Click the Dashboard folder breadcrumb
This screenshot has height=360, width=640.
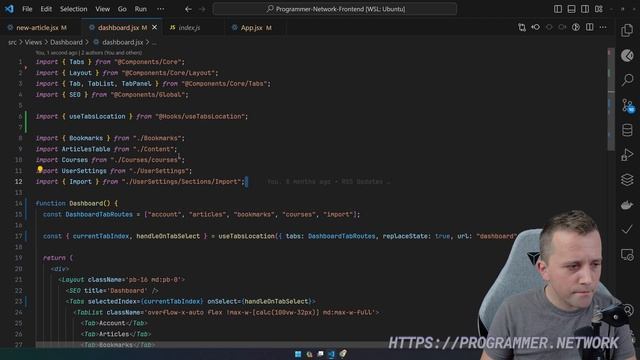(66, 42)
